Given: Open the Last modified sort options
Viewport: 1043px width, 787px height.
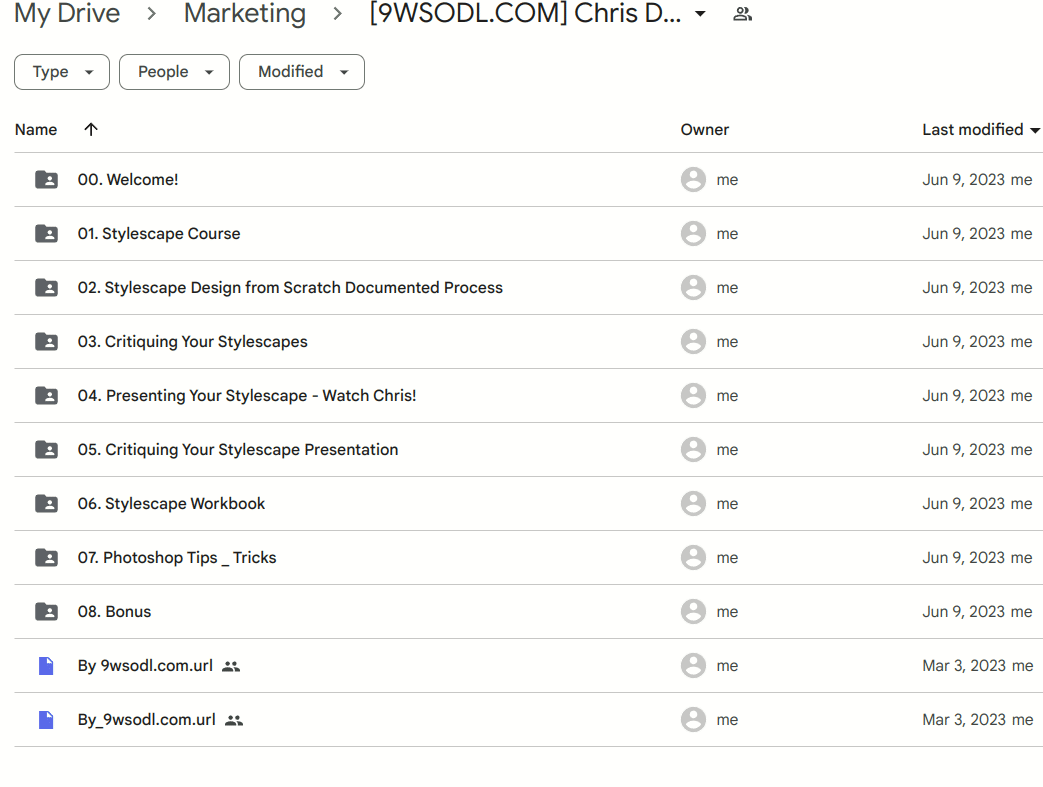Looking at the screenshot, I should (x=980, y=130).
